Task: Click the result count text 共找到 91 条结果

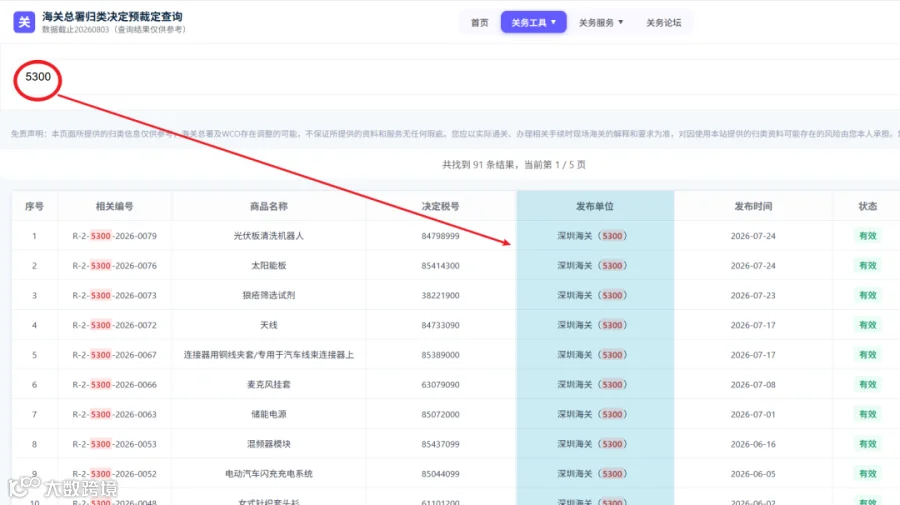Action: click(478, 165)
